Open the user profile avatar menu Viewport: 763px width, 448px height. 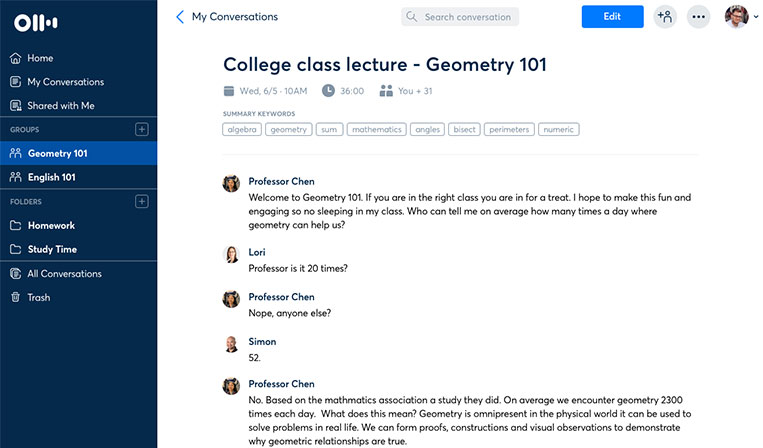(x=736, y=17)
